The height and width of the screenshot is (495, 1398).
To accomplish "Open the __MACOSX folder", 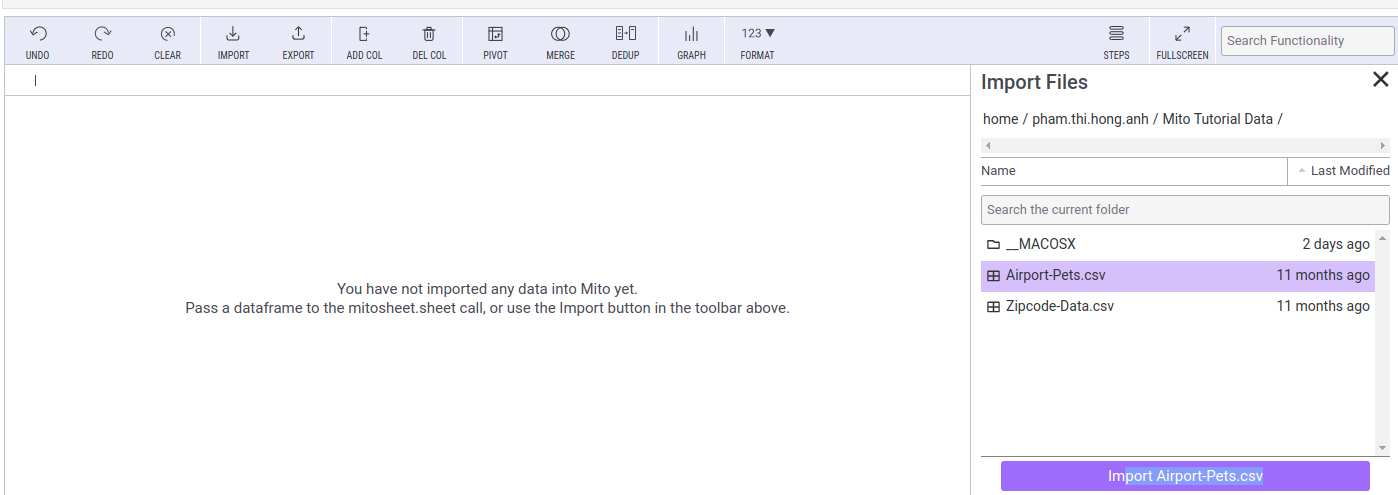I will 1040,244.
